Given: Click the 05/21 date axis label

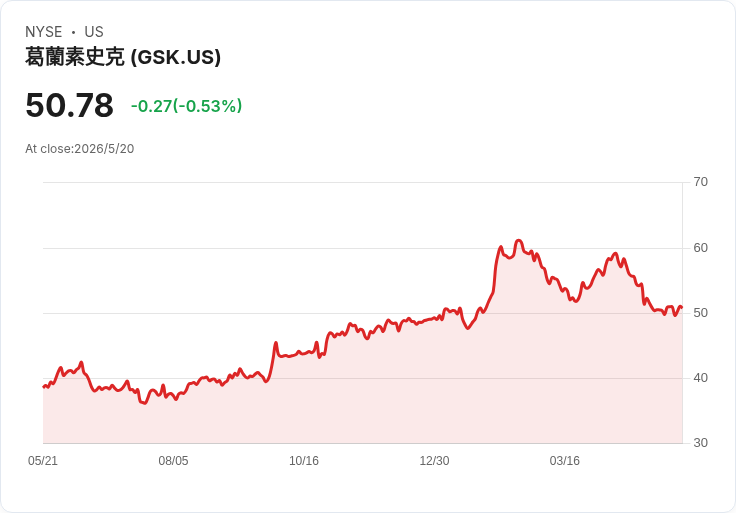Looking at the screenshot, I should pos(43,461).
